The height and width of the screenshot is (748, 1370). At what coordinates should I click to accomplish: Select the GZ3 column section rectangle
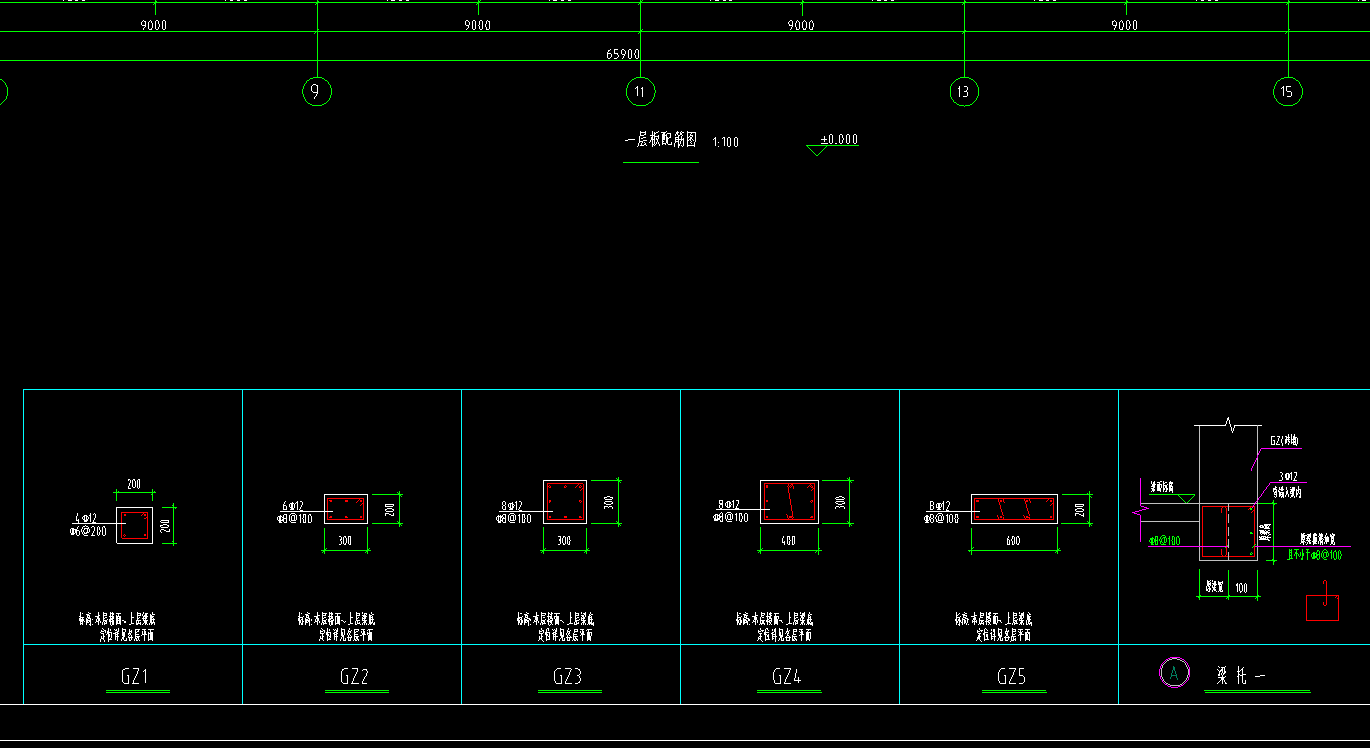point(565,502)
